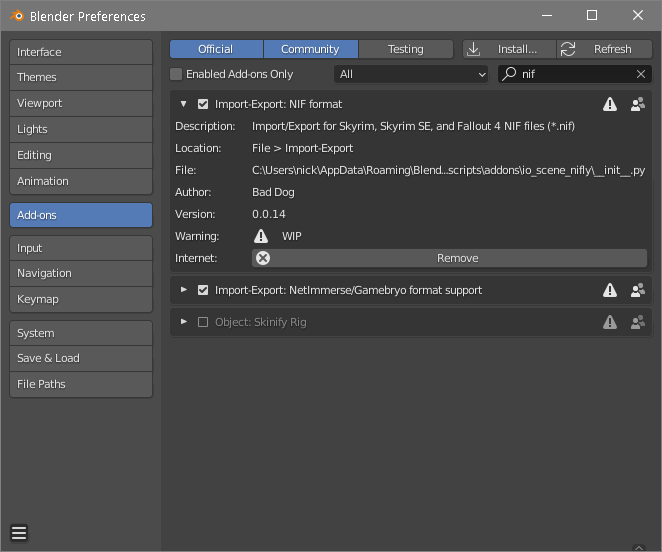Open the hamburger preferences menu
The image size is (662, 552).
tap(19, 533)
